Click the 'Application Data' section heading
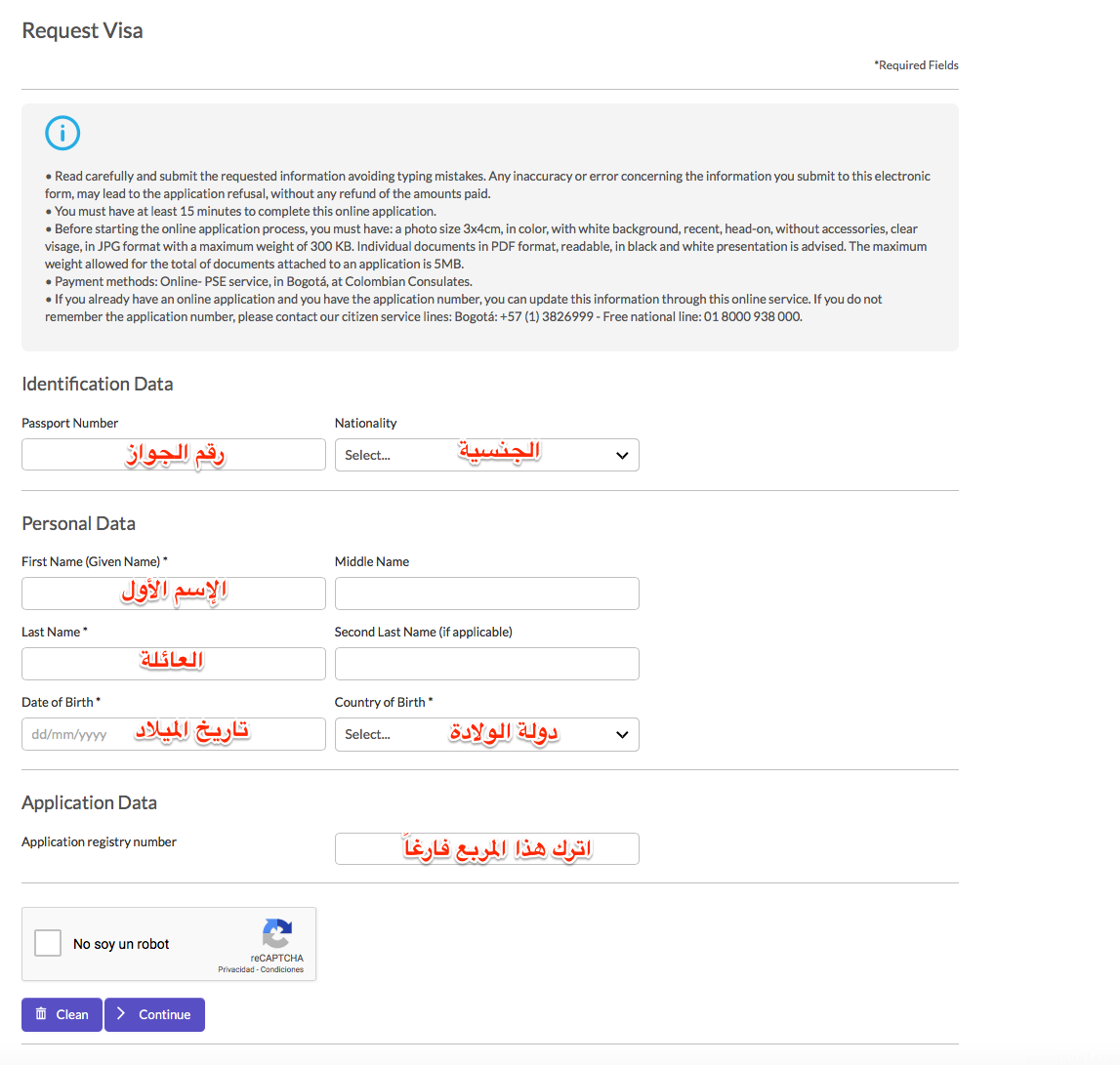The width and height of the screenshot is (1120, 1065). (x=89, y=802)
